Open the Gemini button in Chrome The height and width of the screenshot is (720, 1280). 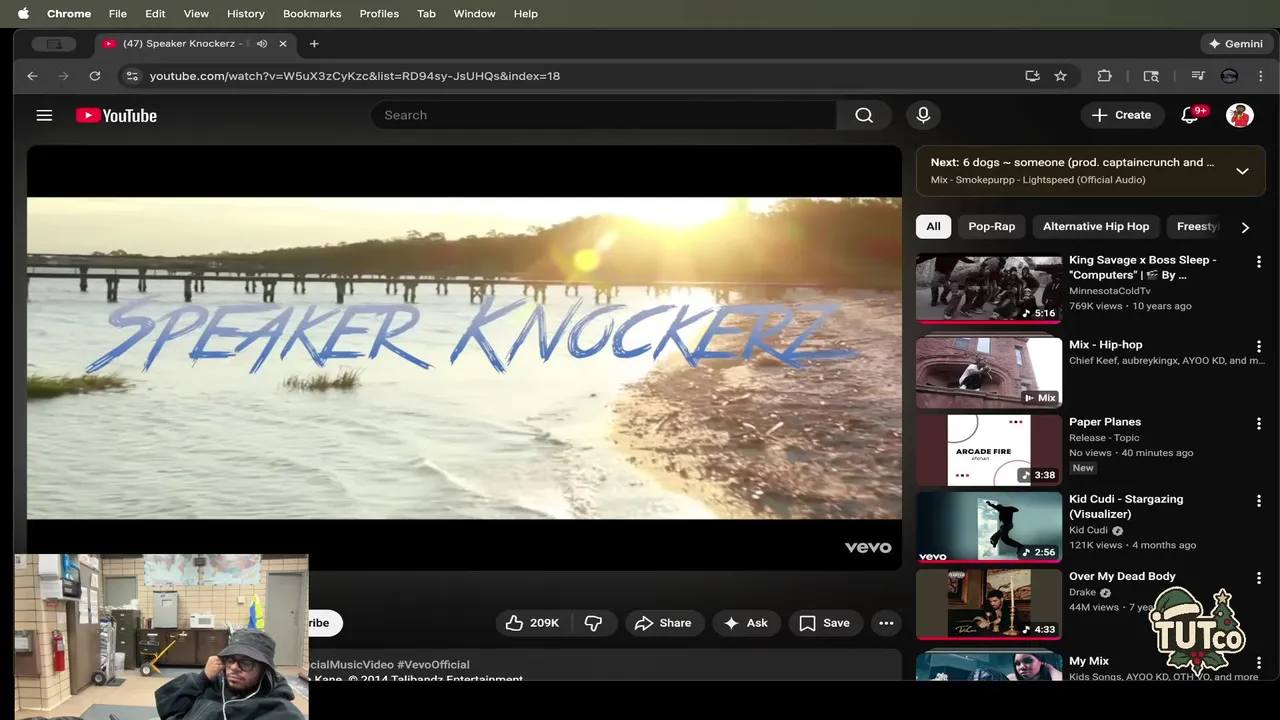click(x=1235, y=44)
